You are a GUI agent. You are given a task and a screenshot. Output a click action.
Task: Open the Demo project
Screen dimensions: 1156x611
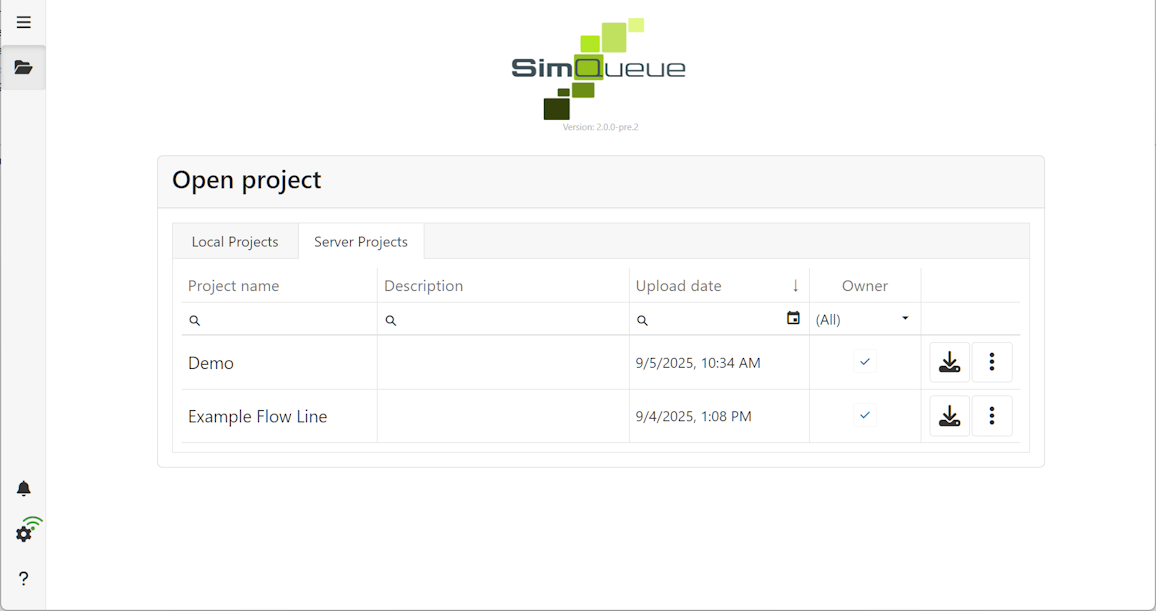[x=211, y=363]
